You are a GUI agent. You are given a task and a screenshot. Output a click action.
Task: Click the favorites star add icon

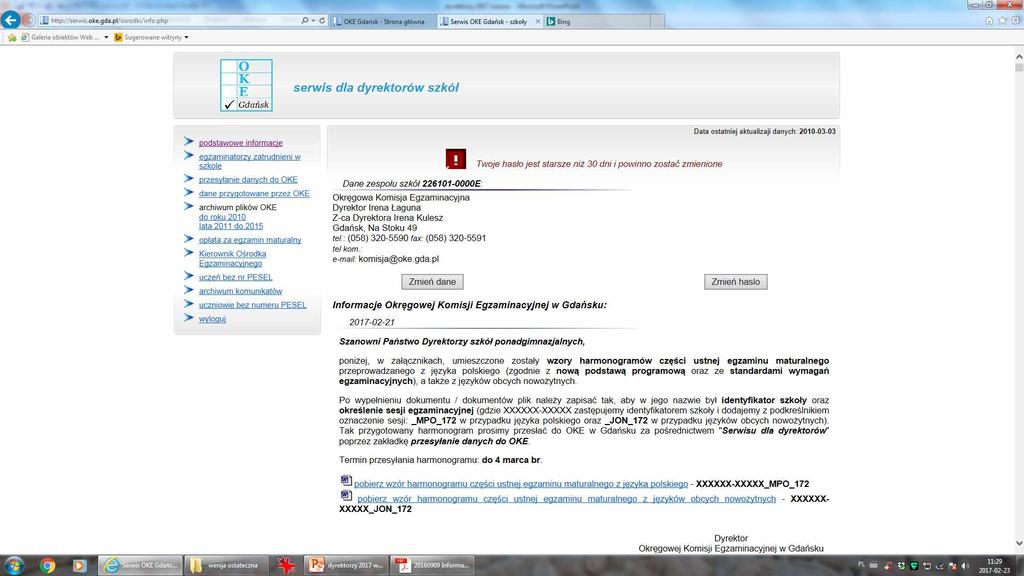point(12,37)
